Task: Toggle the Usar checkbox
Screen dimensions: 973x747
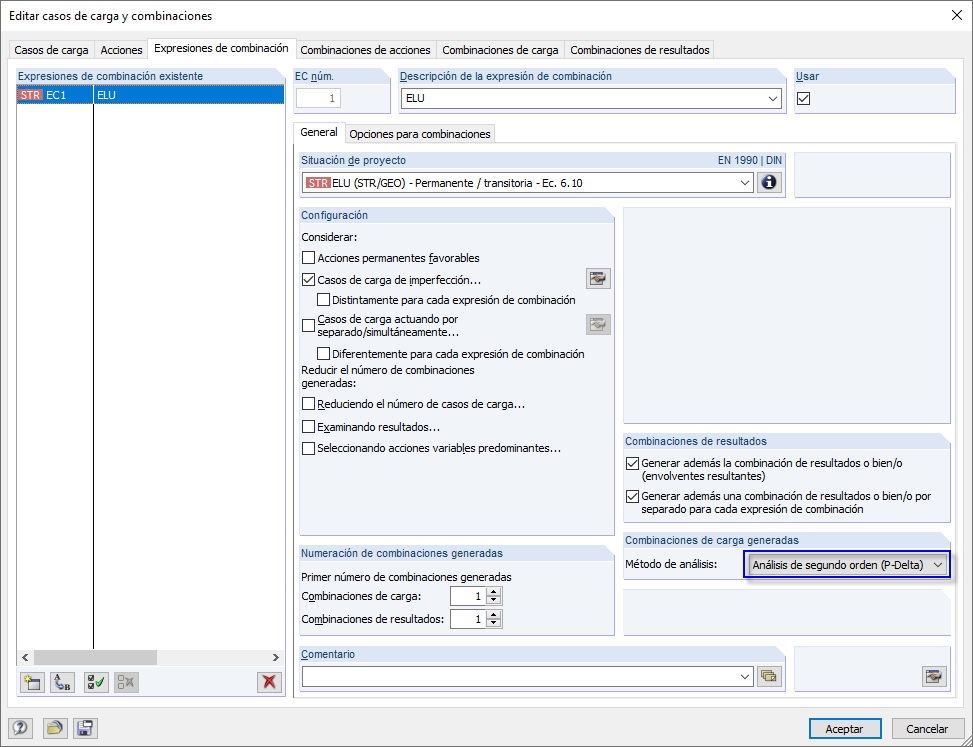Action: (x=804, y=99)
